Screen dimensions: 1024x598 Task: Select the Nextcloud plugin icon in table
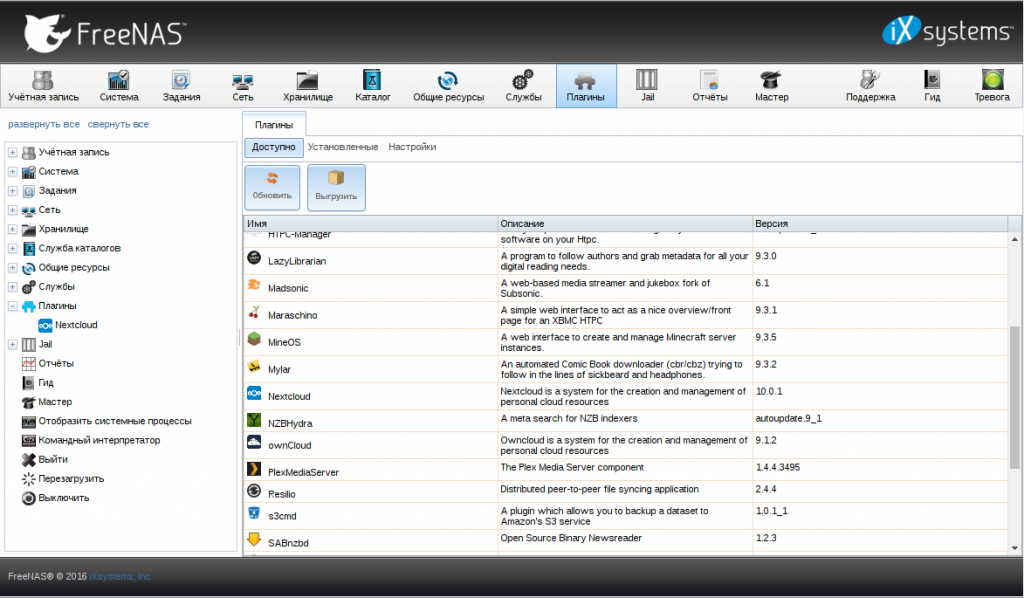(254, 394)
